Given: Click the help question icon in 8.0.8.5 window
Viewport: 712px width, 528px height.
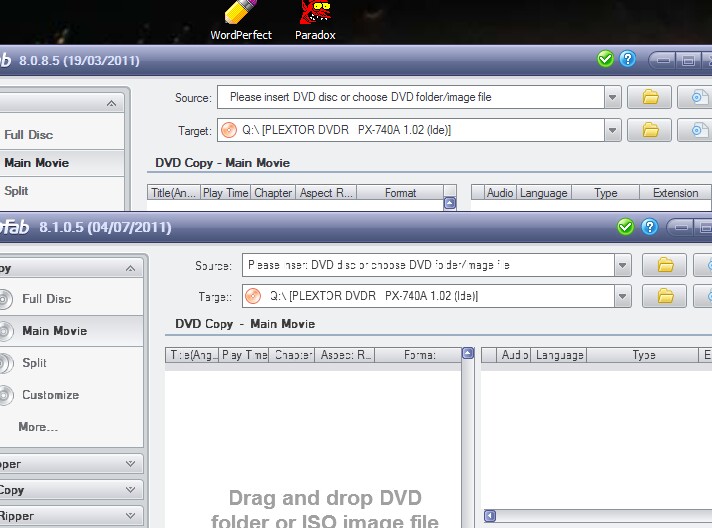Looking at the screenshot, I should pyautogui.click(x=628, y=59).
